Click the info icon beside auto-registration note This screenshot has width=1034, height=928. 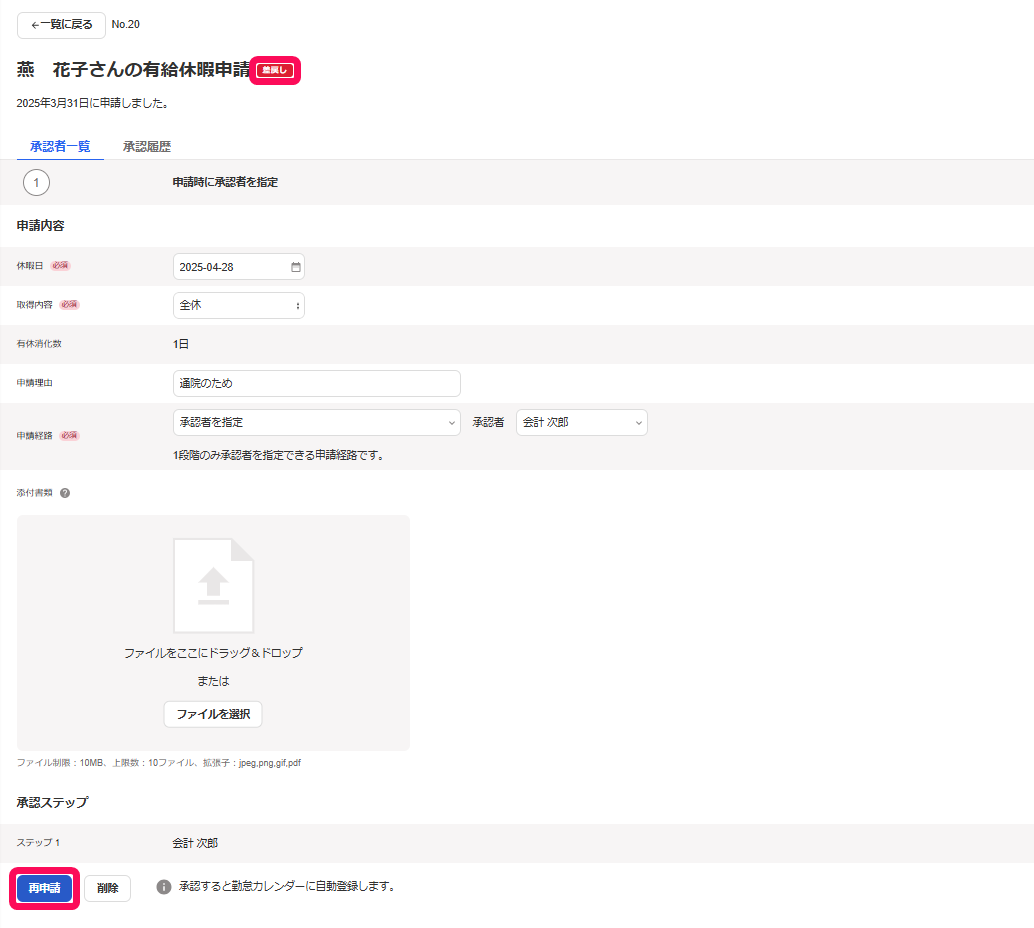(x=164, y=887)
